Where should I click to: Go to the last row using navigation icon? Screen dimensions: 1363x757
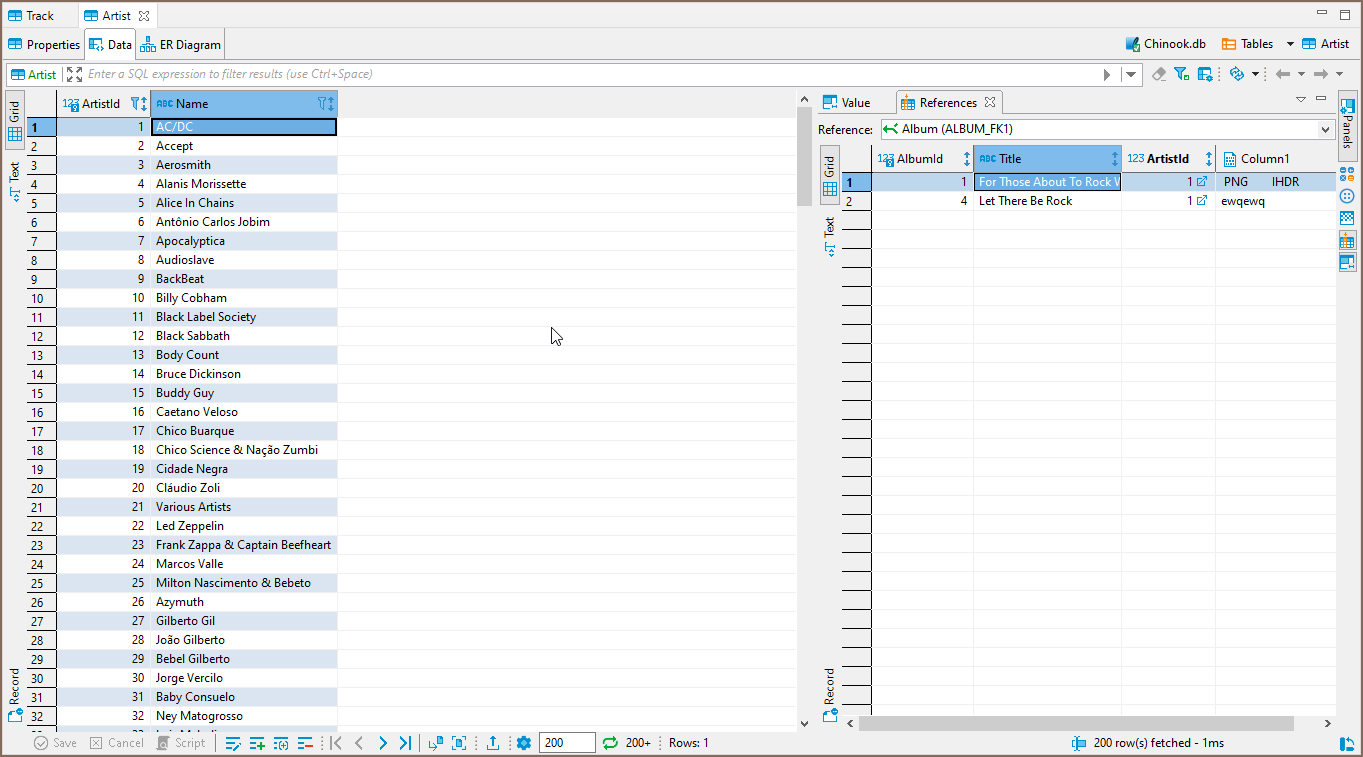point(405,743)
